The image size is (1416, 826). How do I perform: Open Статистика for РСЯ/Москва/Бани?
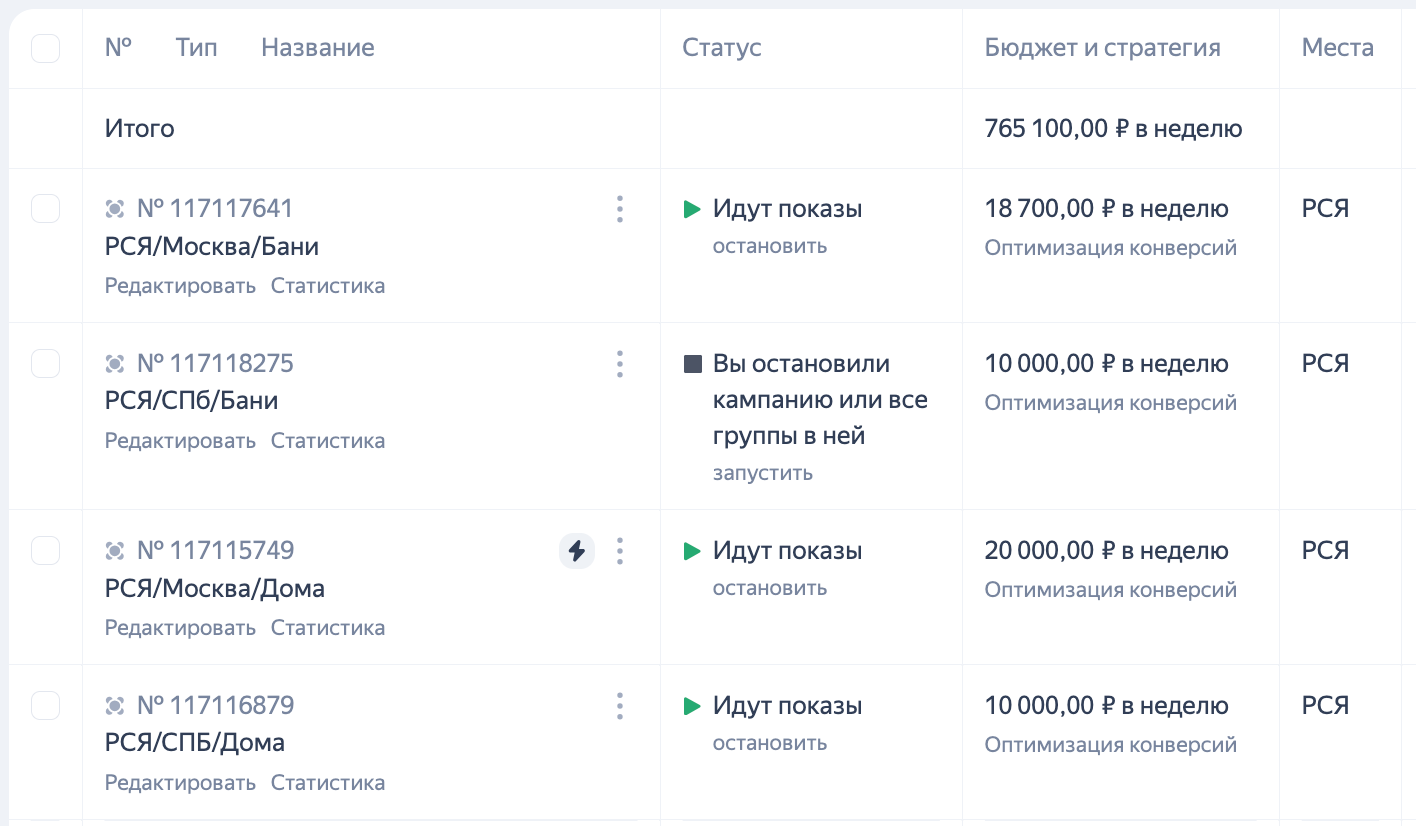click(328, 286)
